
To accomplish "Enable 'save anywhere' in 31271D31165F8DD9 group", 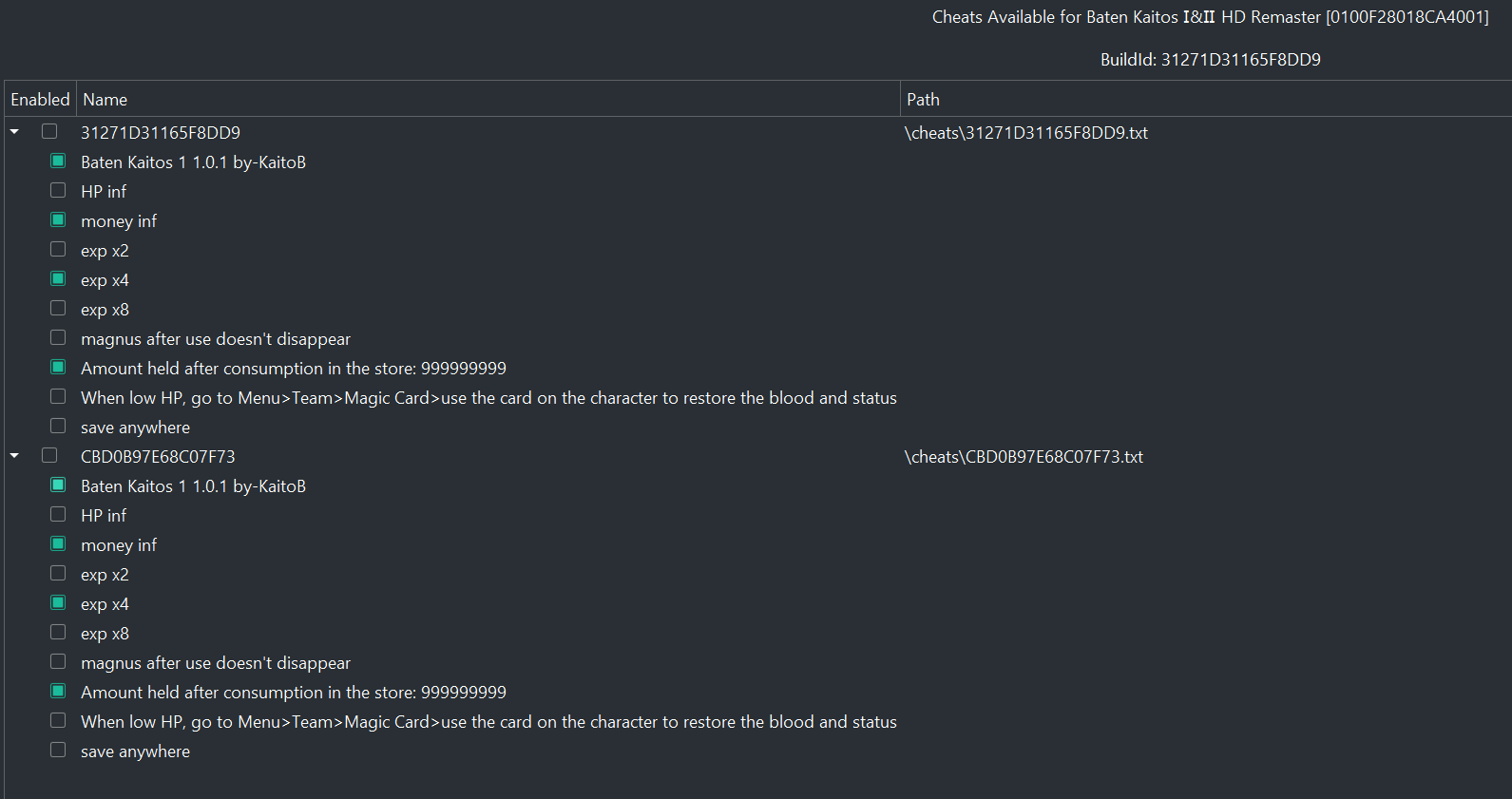I will [58, 427].
